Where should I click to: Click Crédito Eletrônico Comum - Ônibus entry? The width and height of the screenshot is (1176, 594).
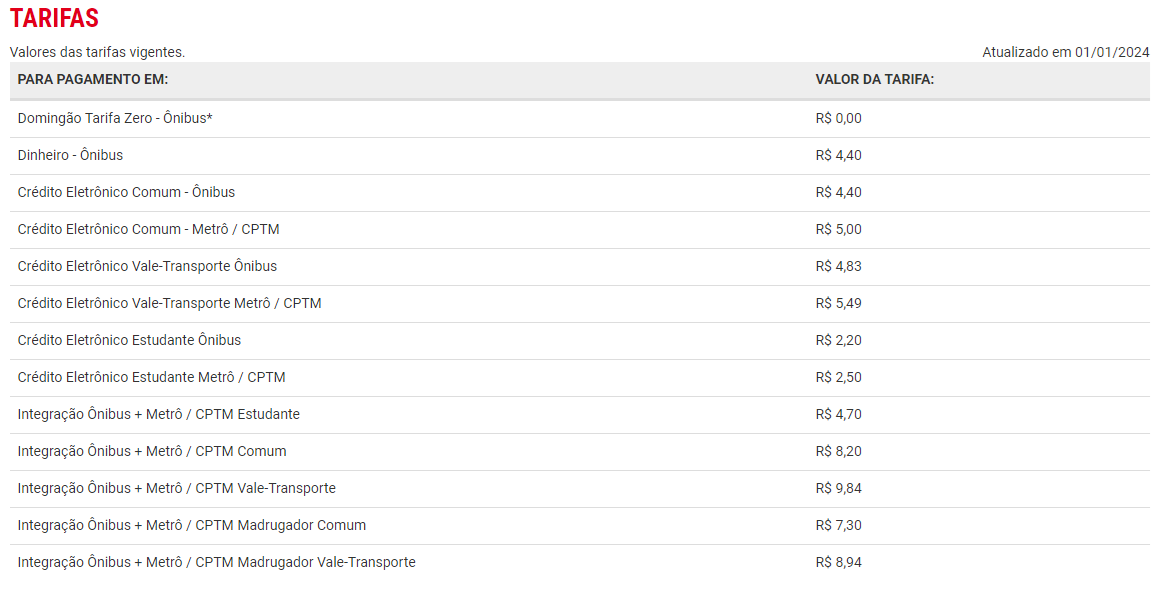(x=126, y=192)
